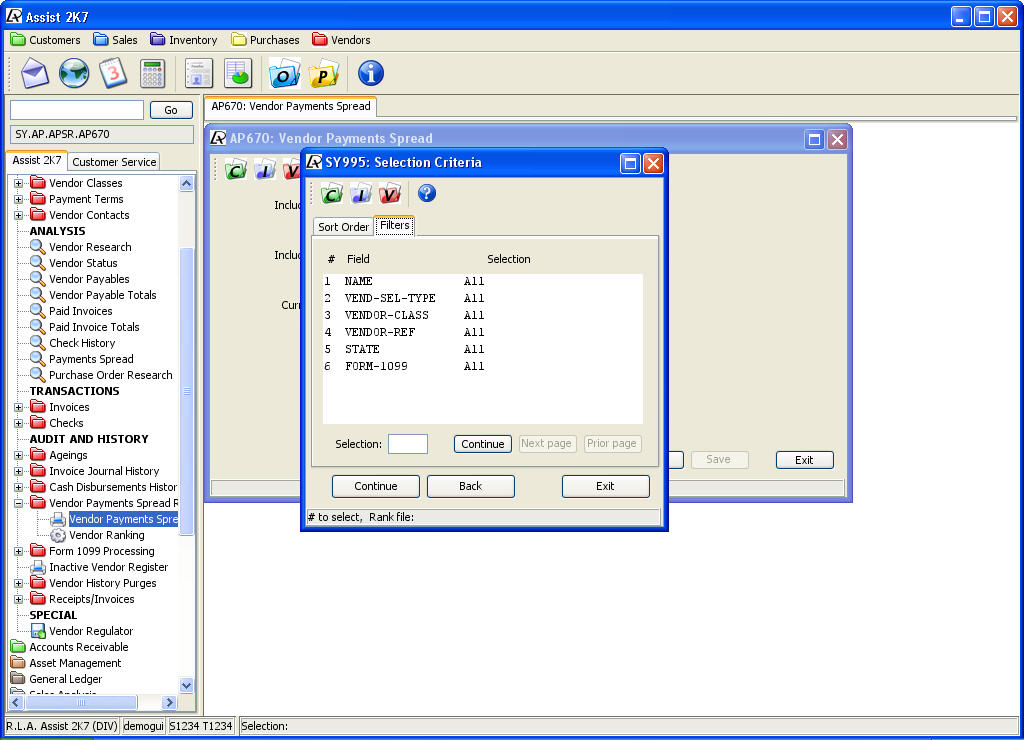
Task: Click Exit in AP670 window
Action: pyautogui.click(x=805, y=460)
